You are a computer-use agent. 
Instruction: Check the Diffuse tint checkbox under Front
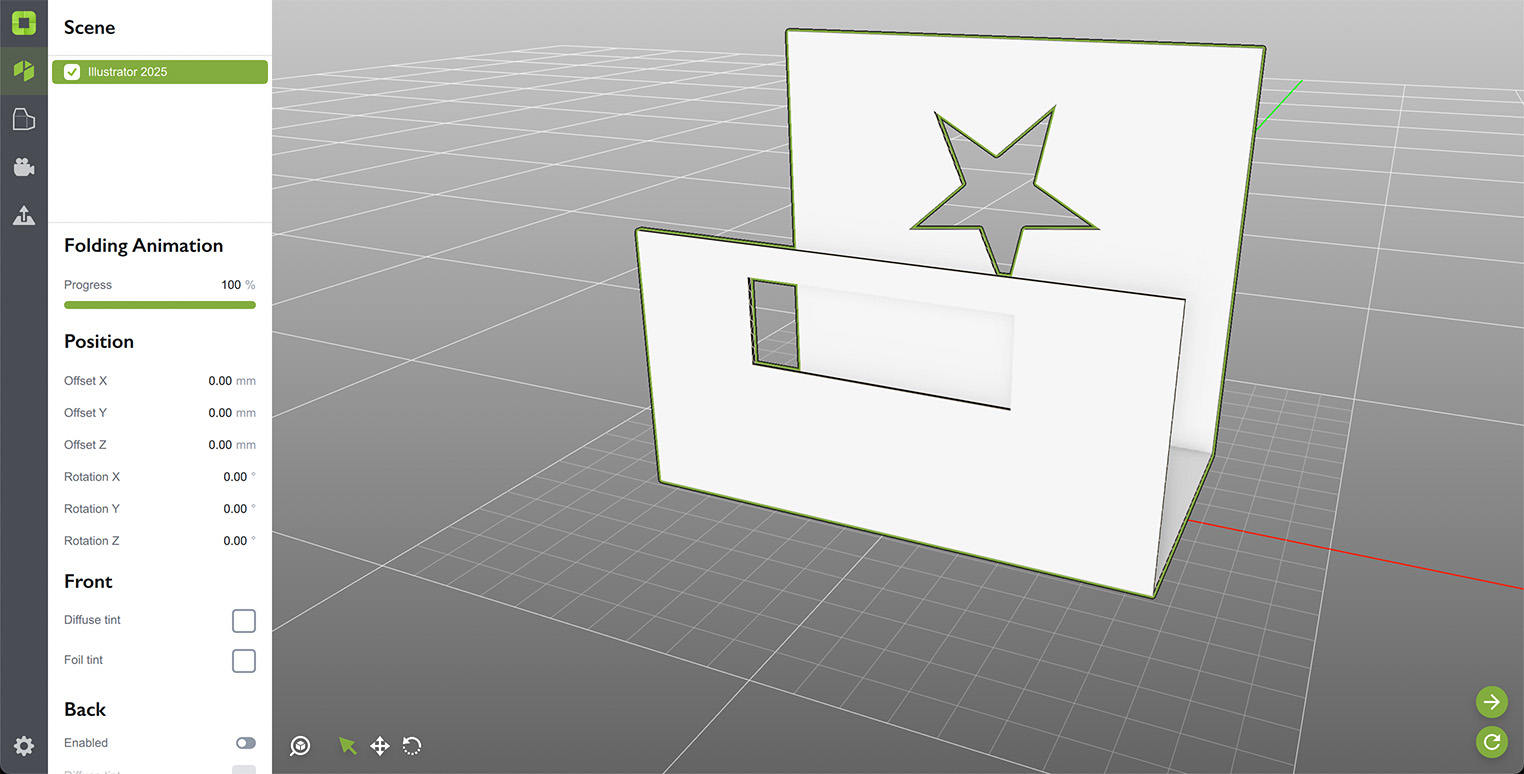tap(244, 620)
